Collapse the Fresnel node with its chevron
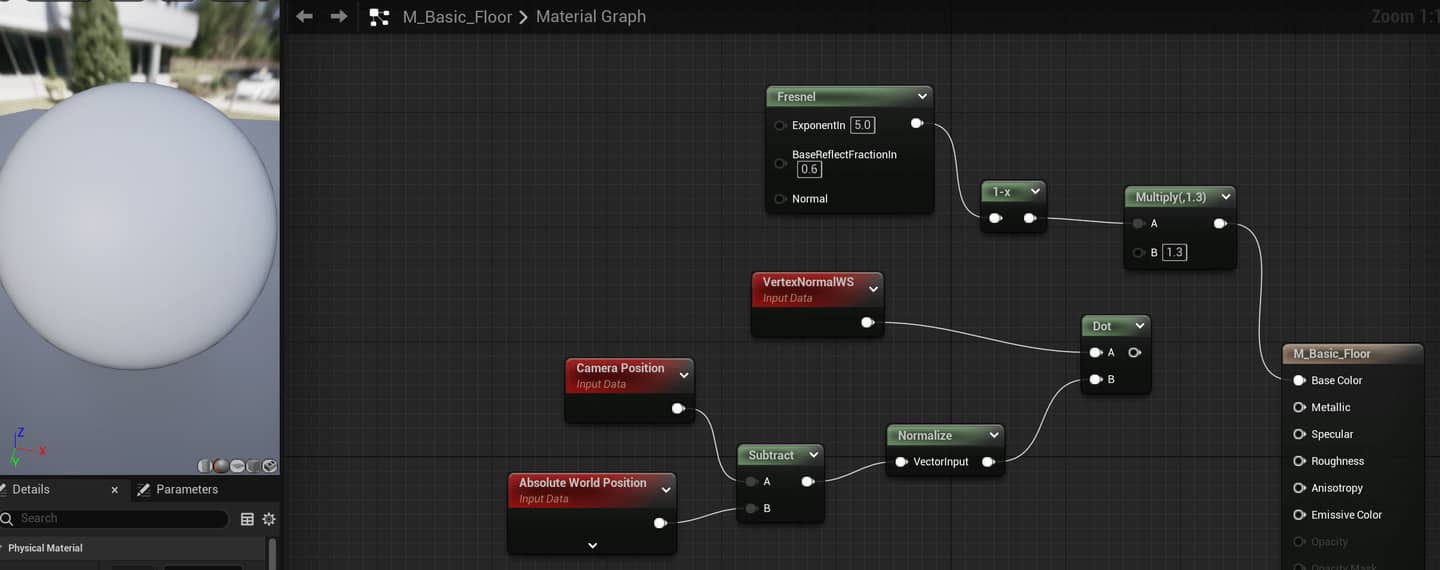 pos(921,97)
